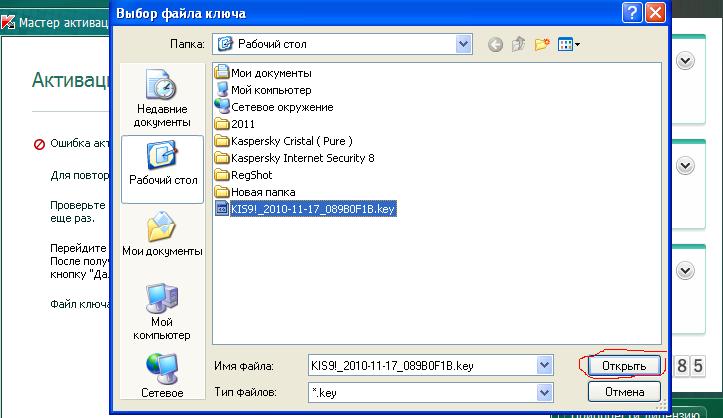The width and height of the screenshot is (723, 418).
Task: Open the View menu button
Action: [x=569, y=45]
